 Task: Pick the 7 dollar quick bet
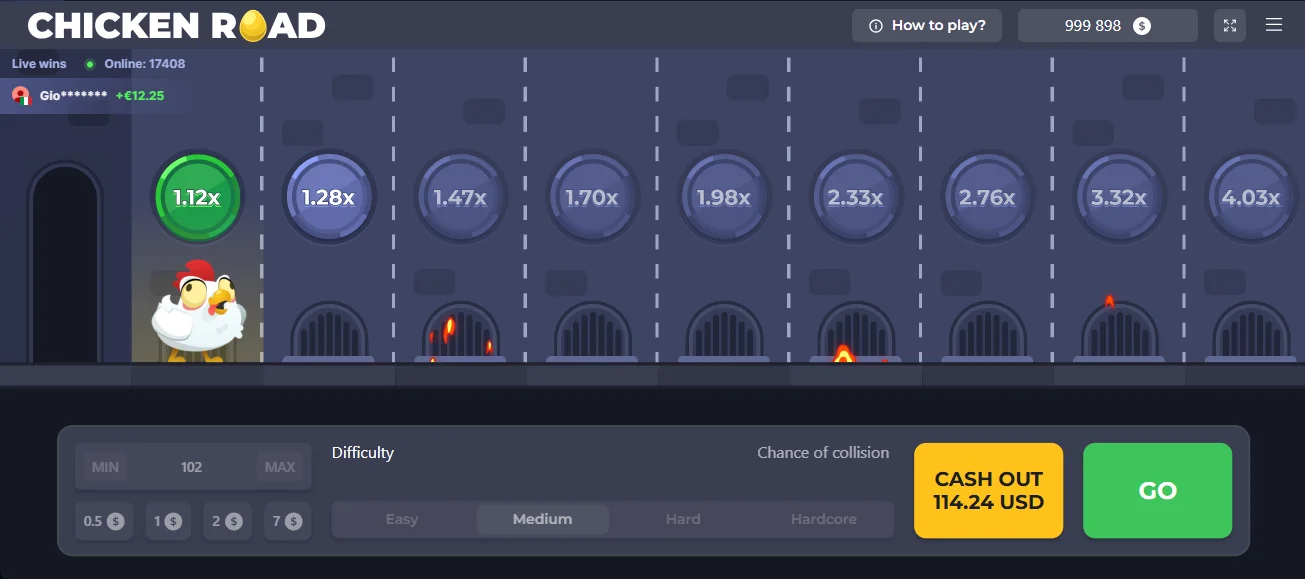click(x=287, y=521)
